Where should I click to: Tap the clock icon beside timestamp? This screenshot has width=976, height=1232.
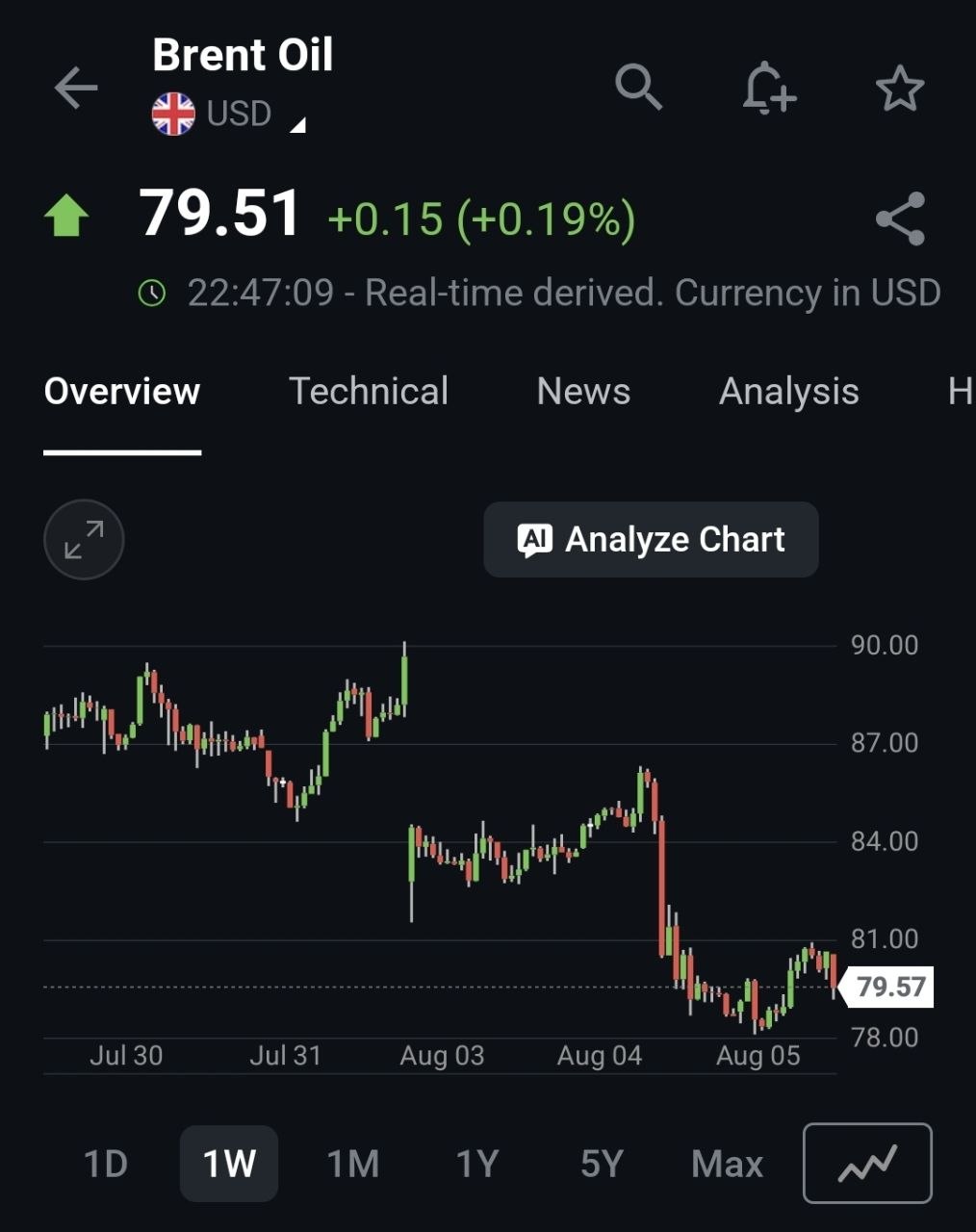[152, 293]
